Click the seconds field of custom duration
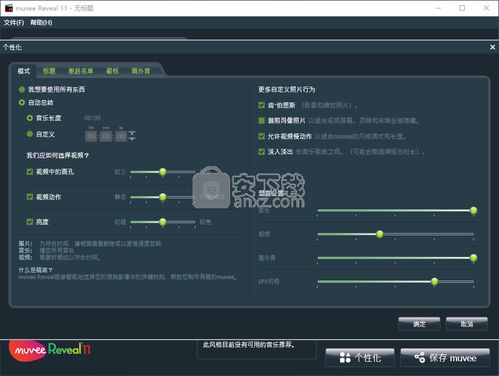 click(121, 136)
